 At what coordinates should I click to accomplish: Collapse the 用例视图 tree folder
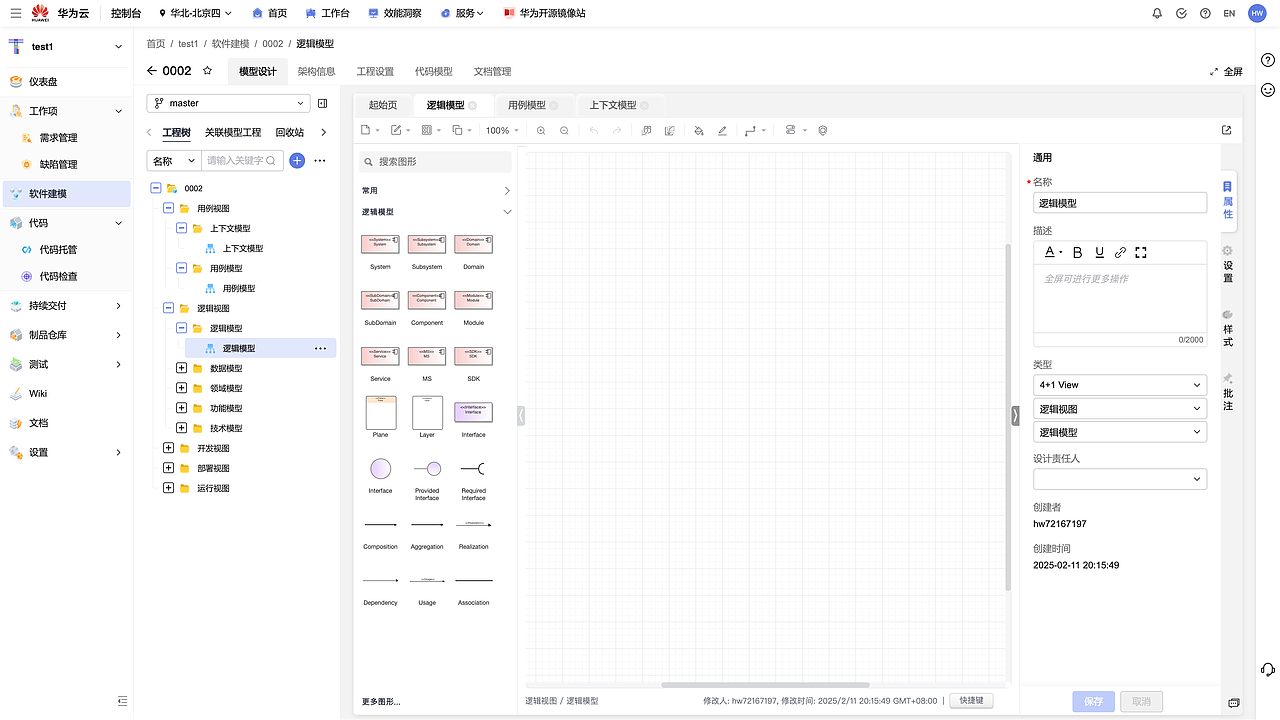tap(168, 208)
